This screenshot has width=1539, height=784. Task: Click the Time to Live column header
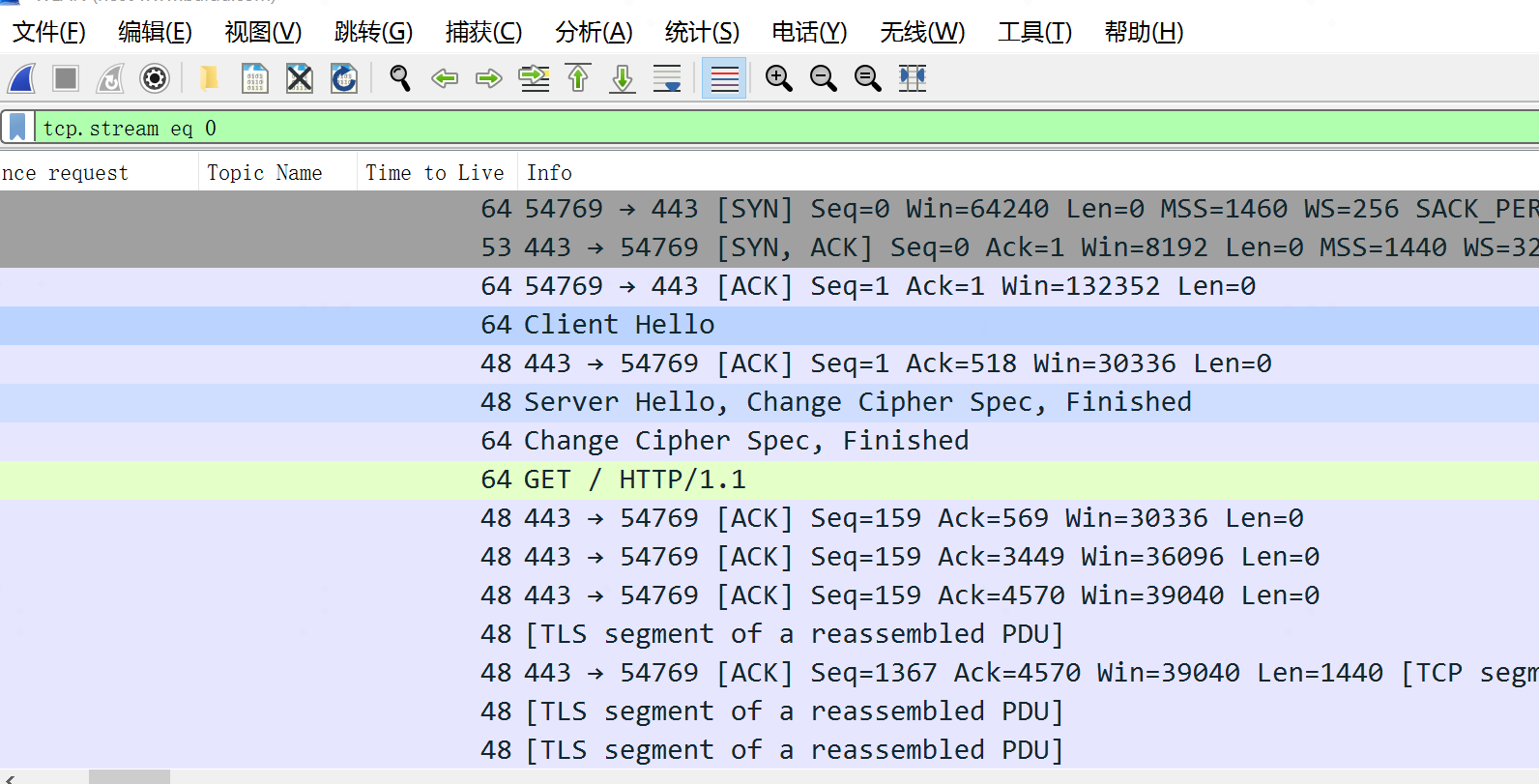(435, 173)
